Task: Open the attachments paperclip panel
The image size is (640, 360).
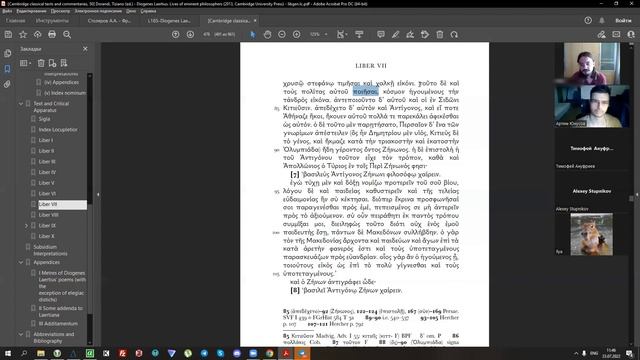Action: pyautogui.click(x=7, y=84)
